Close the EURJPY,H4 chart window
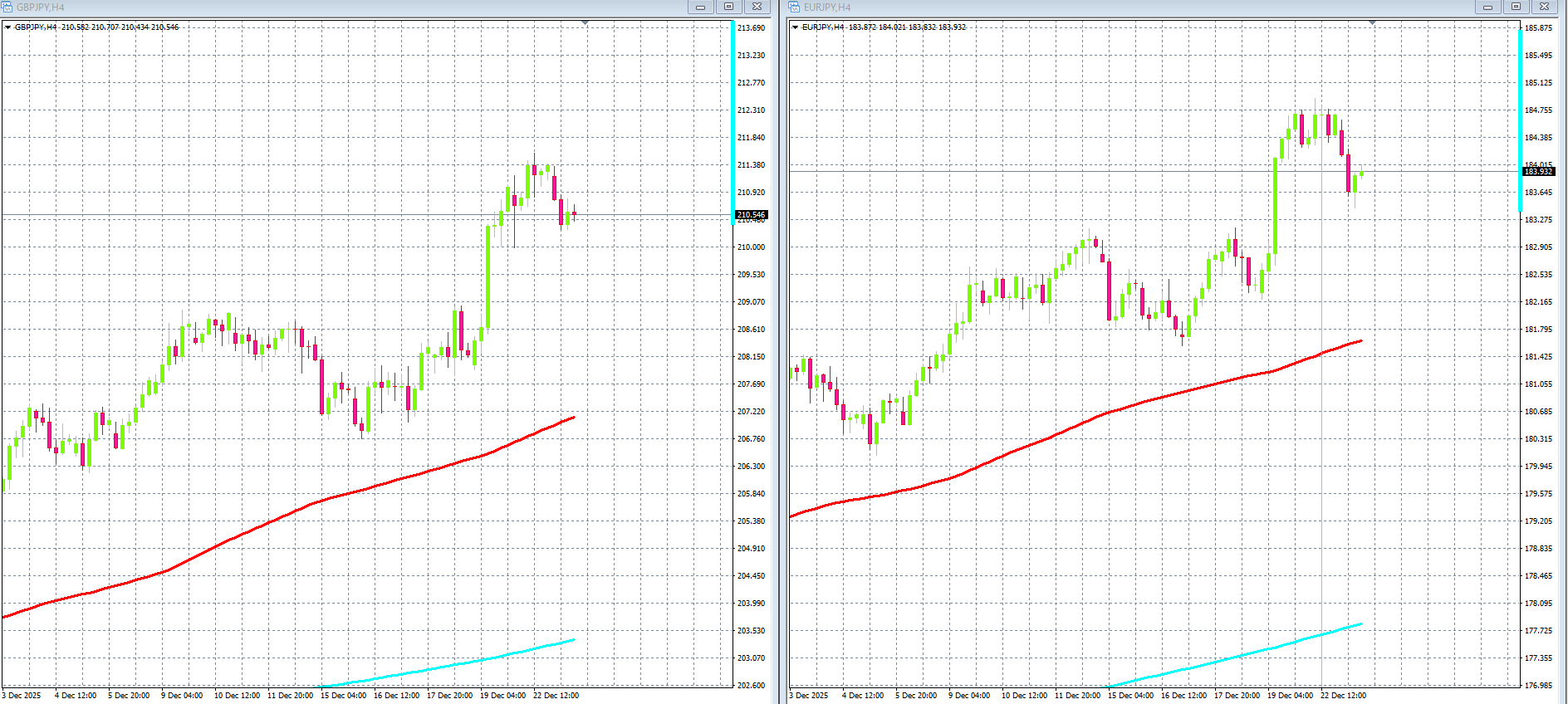The image size is (1568, 704). click(1544, 7)
